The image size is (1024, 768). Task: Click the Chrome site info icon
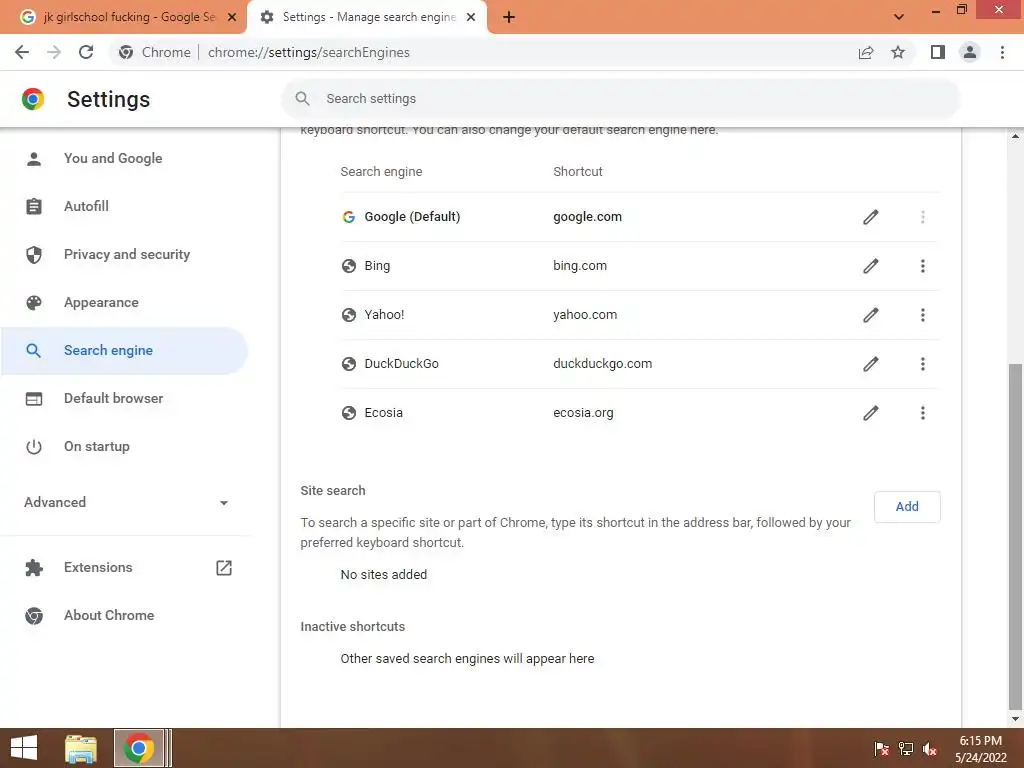[x=126, y=52]
